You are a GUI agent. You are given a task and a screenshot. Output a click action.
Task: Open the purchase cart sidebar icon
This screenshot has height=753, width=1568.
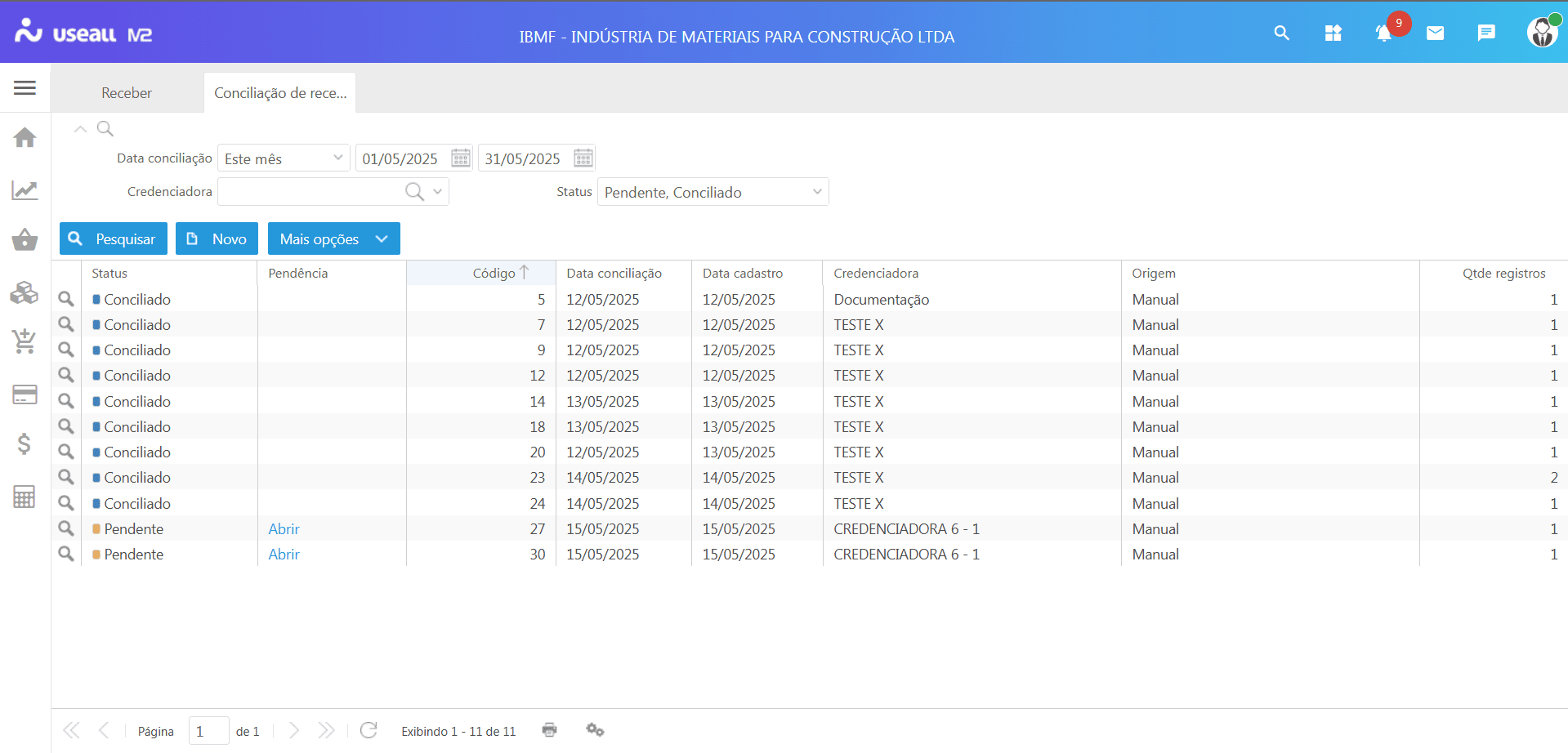[25, 341]
